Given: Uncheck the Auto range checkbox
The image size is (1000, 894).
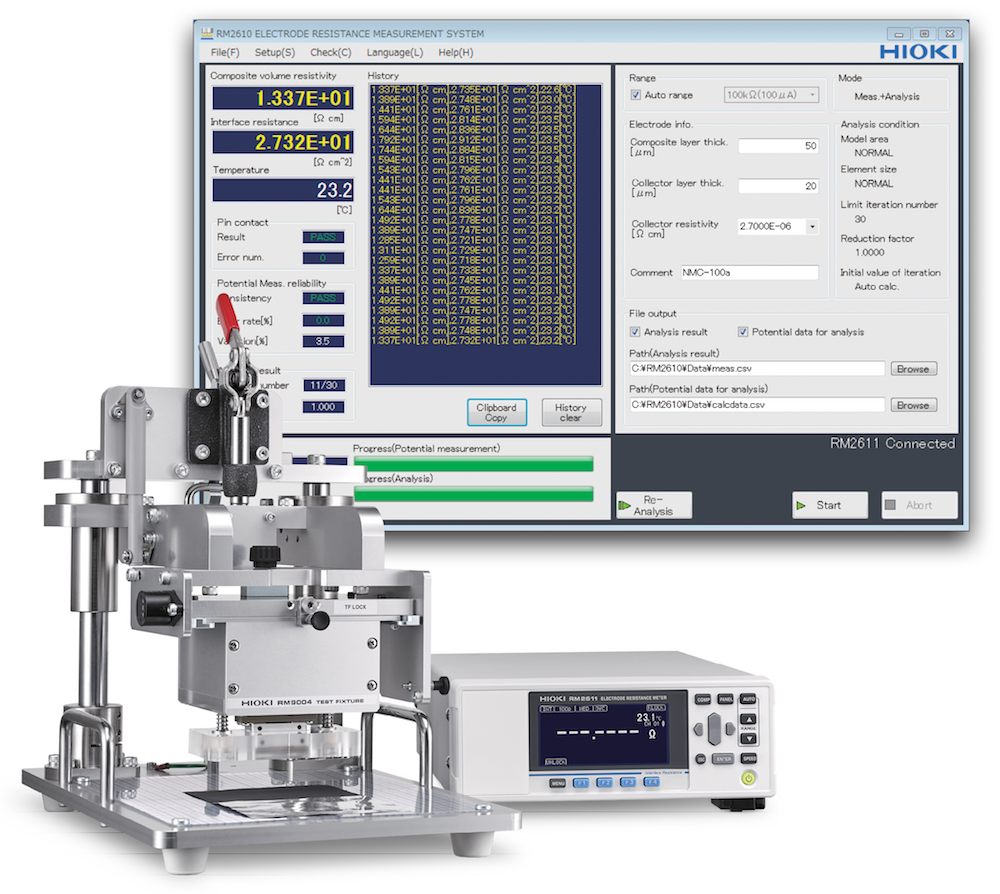Looking at the screenshot, I should 636,96.
